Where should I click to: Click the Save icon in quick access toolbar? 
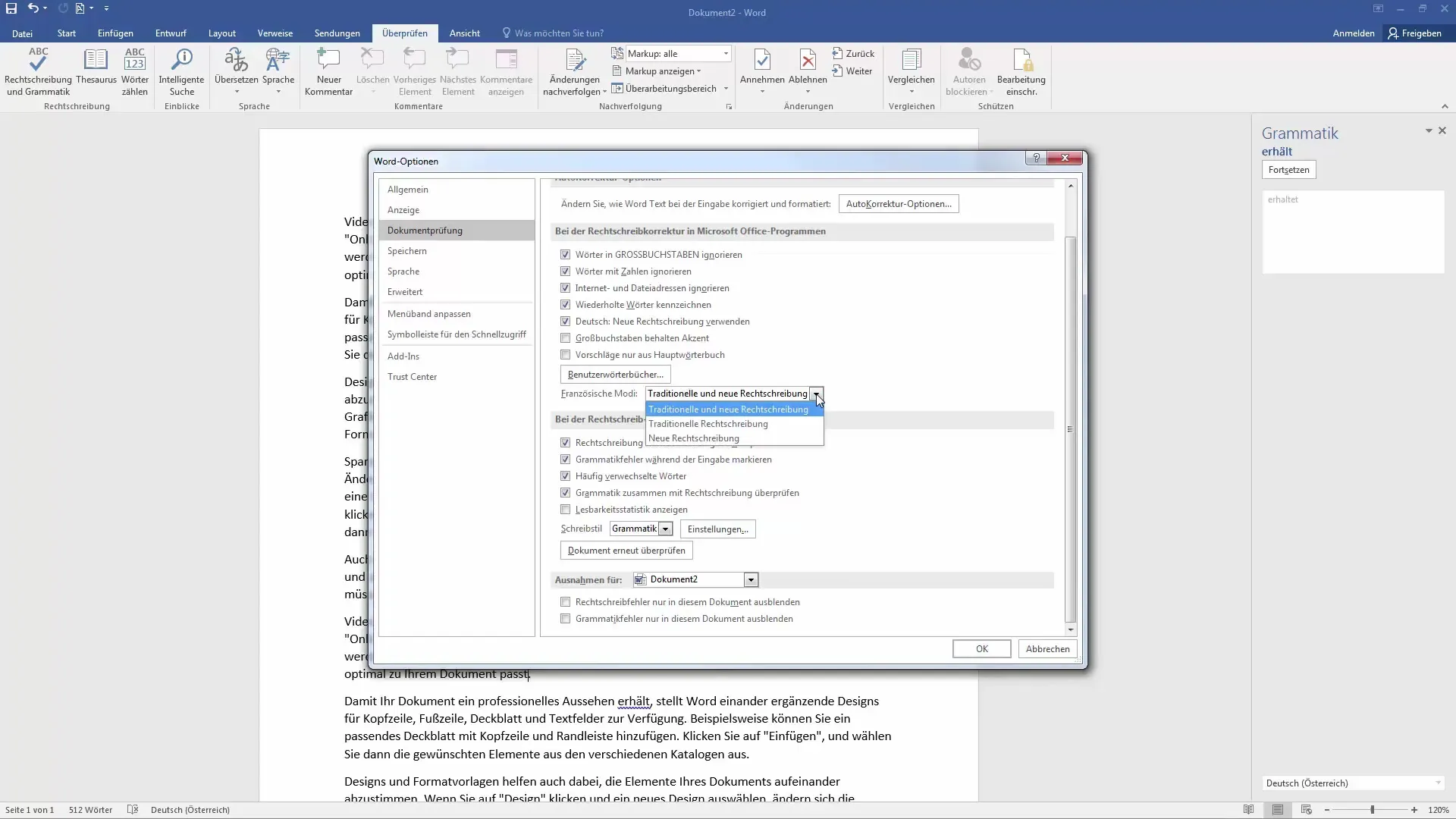[x=11, y=8]
